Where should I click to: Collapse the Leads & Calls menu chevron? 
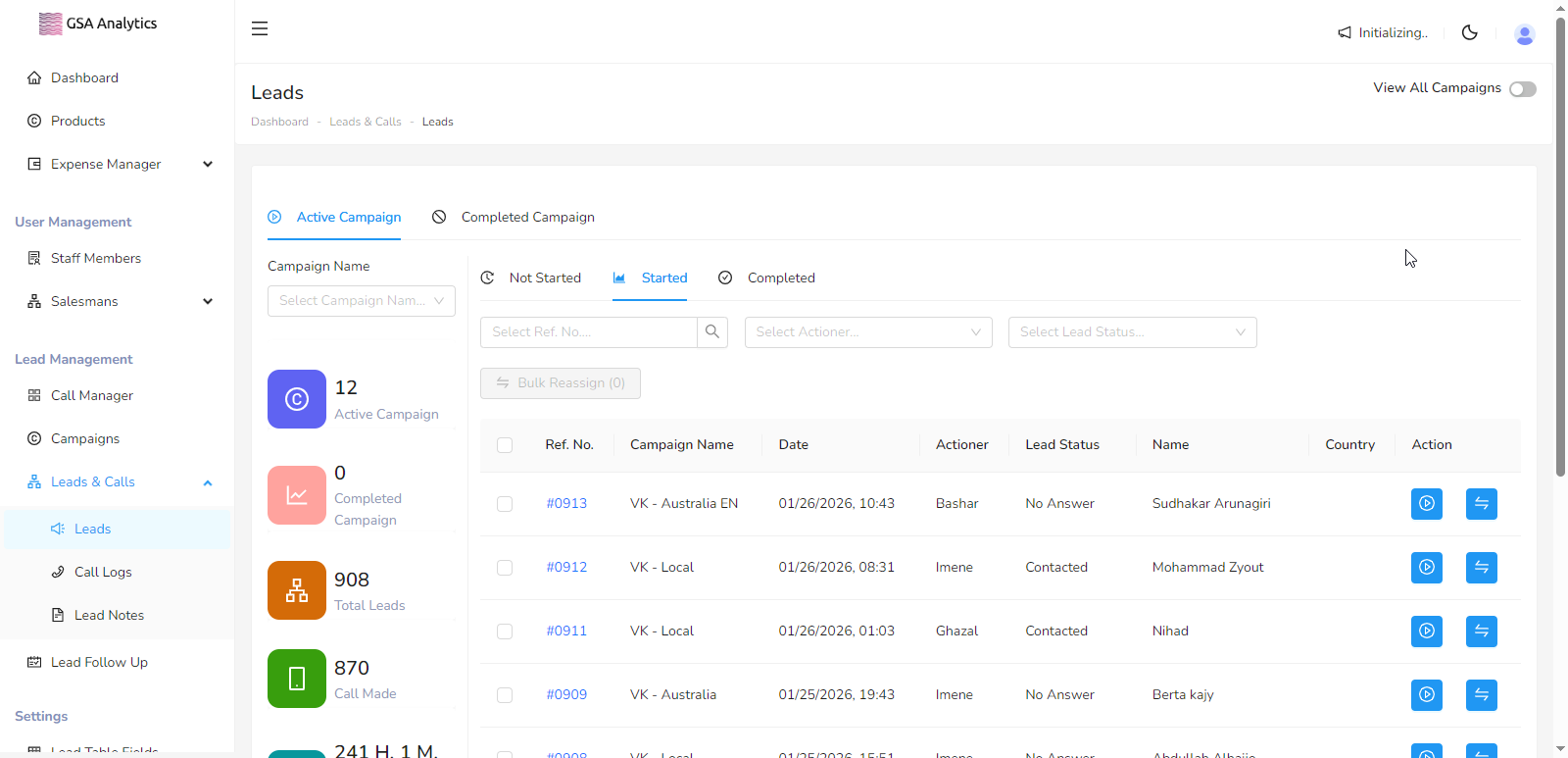(x=208, y=482)
